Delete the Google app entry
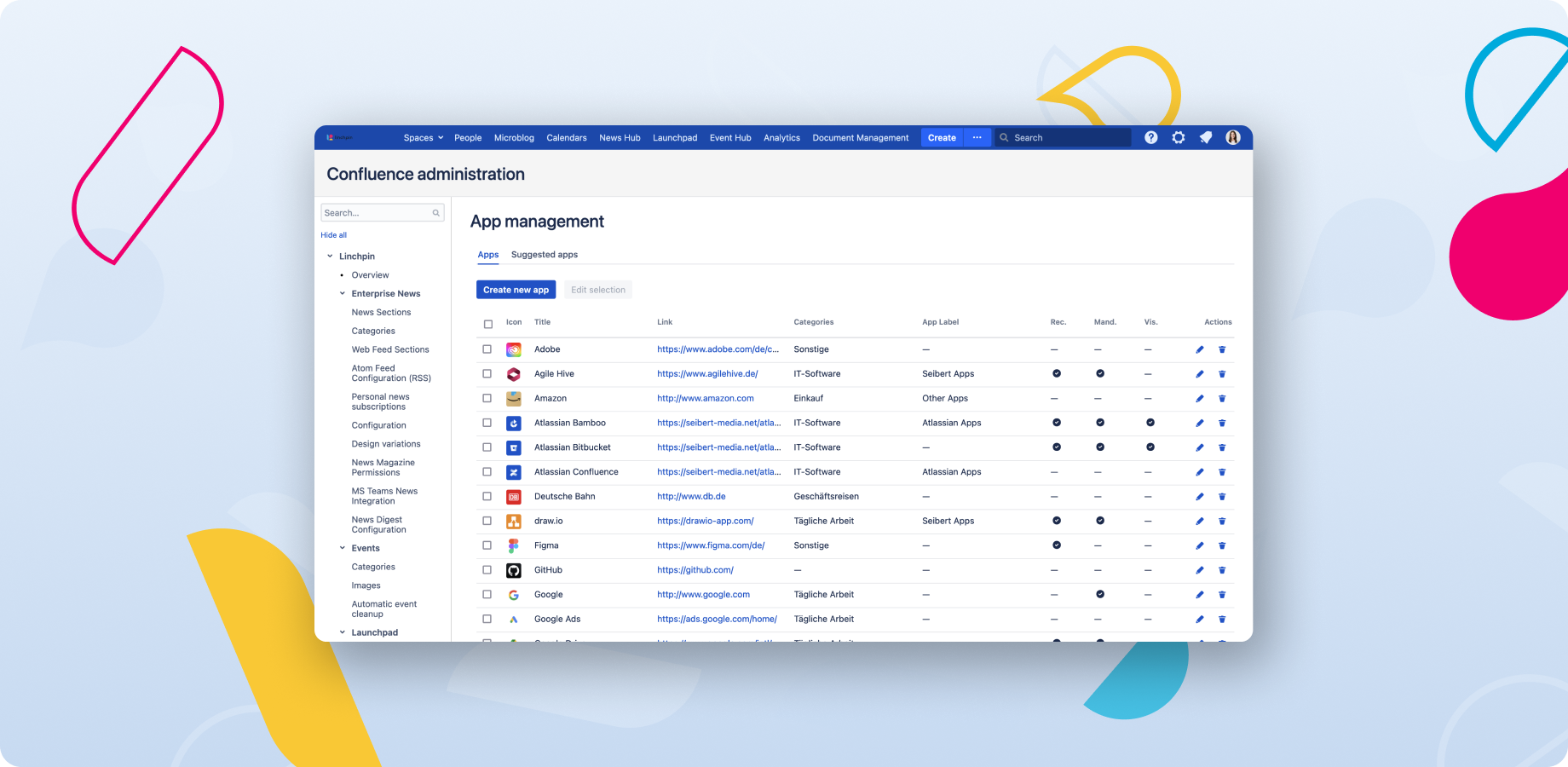 1222,595
